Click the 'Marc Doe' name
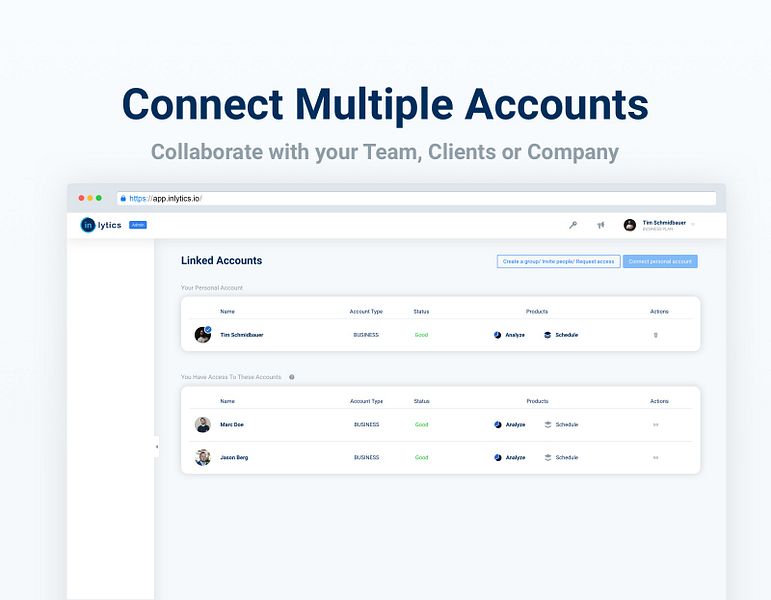771x600 pixels. click(x=232, y=424)
